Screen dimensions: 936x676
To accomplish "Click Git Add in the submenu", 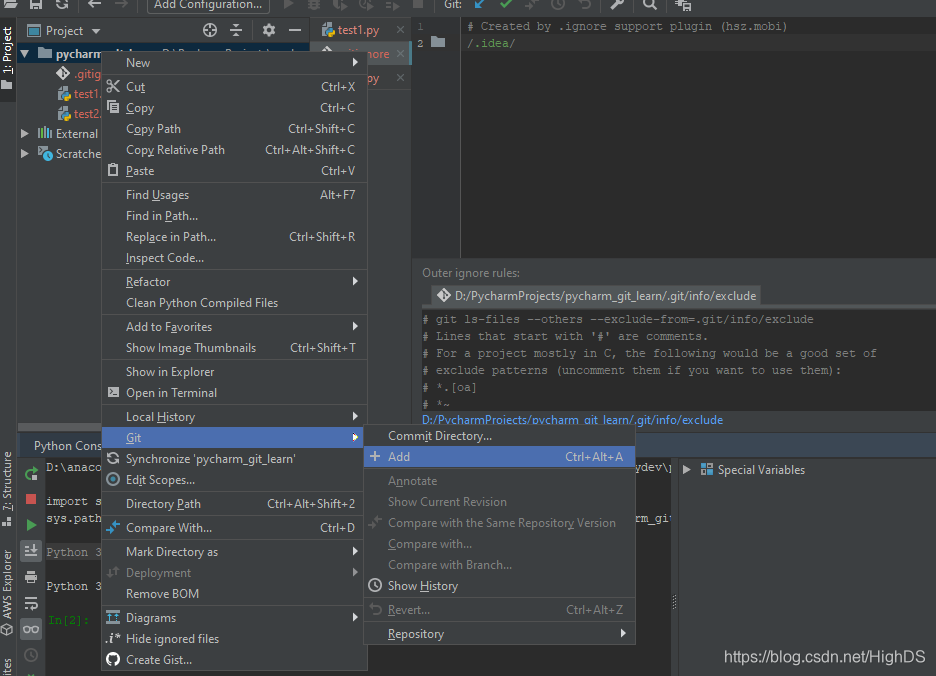I will tap(499, 457).
